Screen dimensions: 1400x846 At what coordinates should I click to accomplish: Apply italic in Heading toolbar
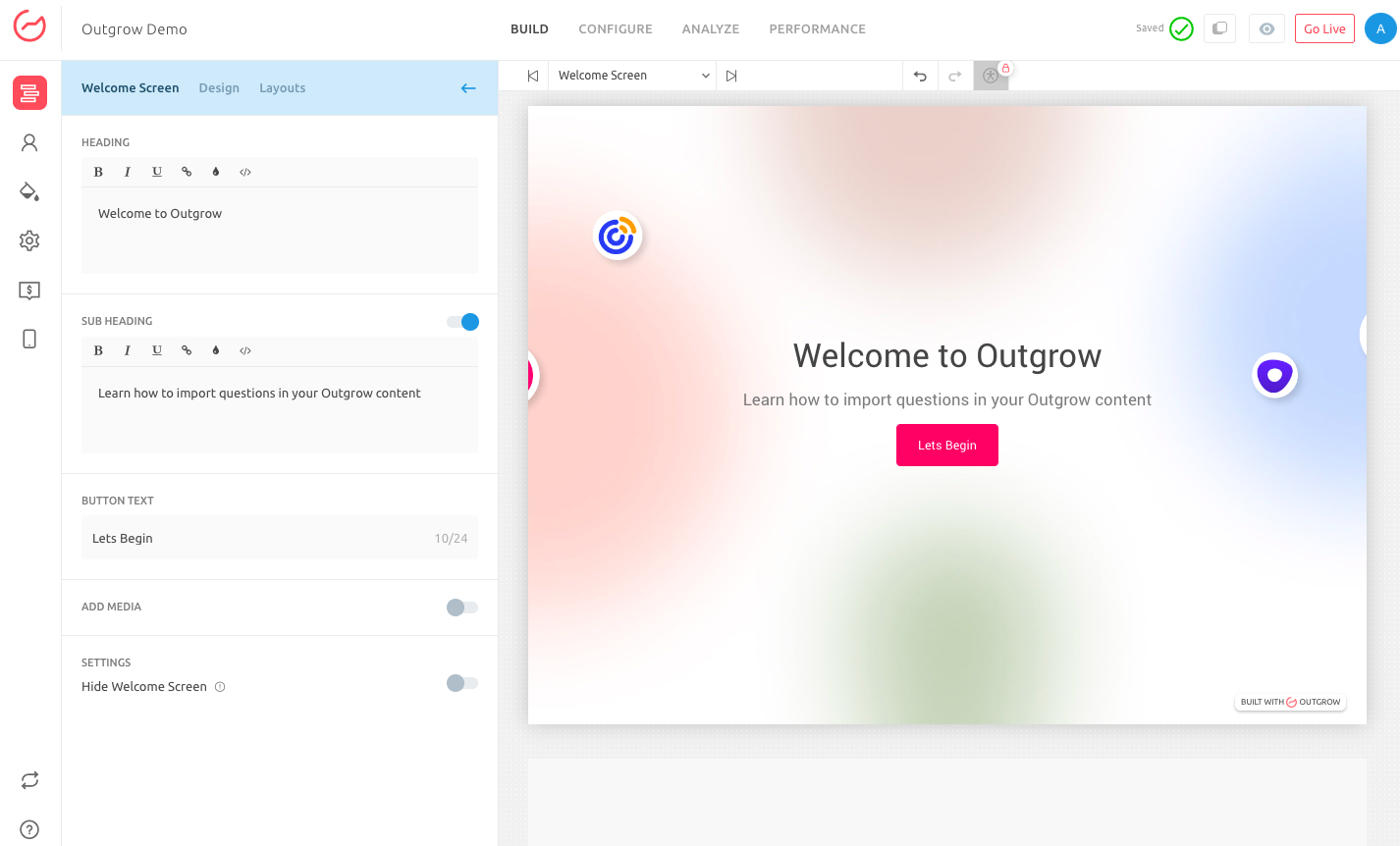pyautogui.click(x=128, y=172)
